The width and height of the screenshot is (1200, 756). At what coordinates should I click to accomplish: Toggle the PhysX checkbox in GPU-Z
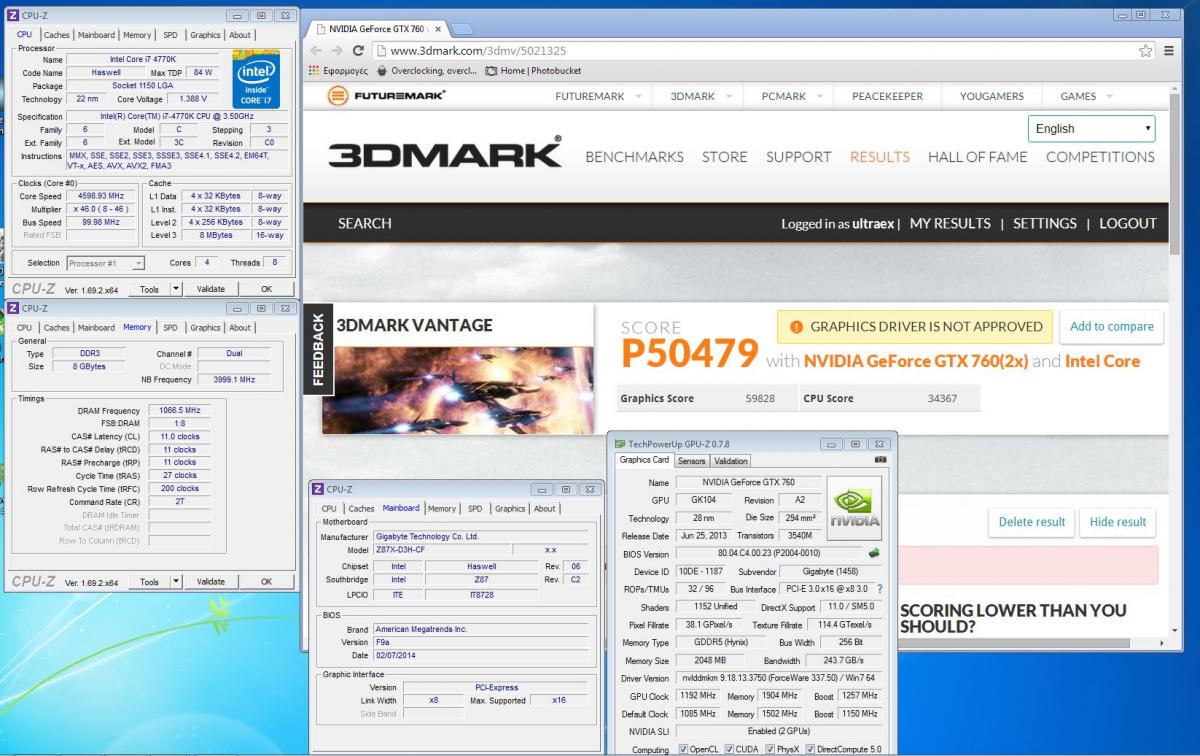(769, 750)
